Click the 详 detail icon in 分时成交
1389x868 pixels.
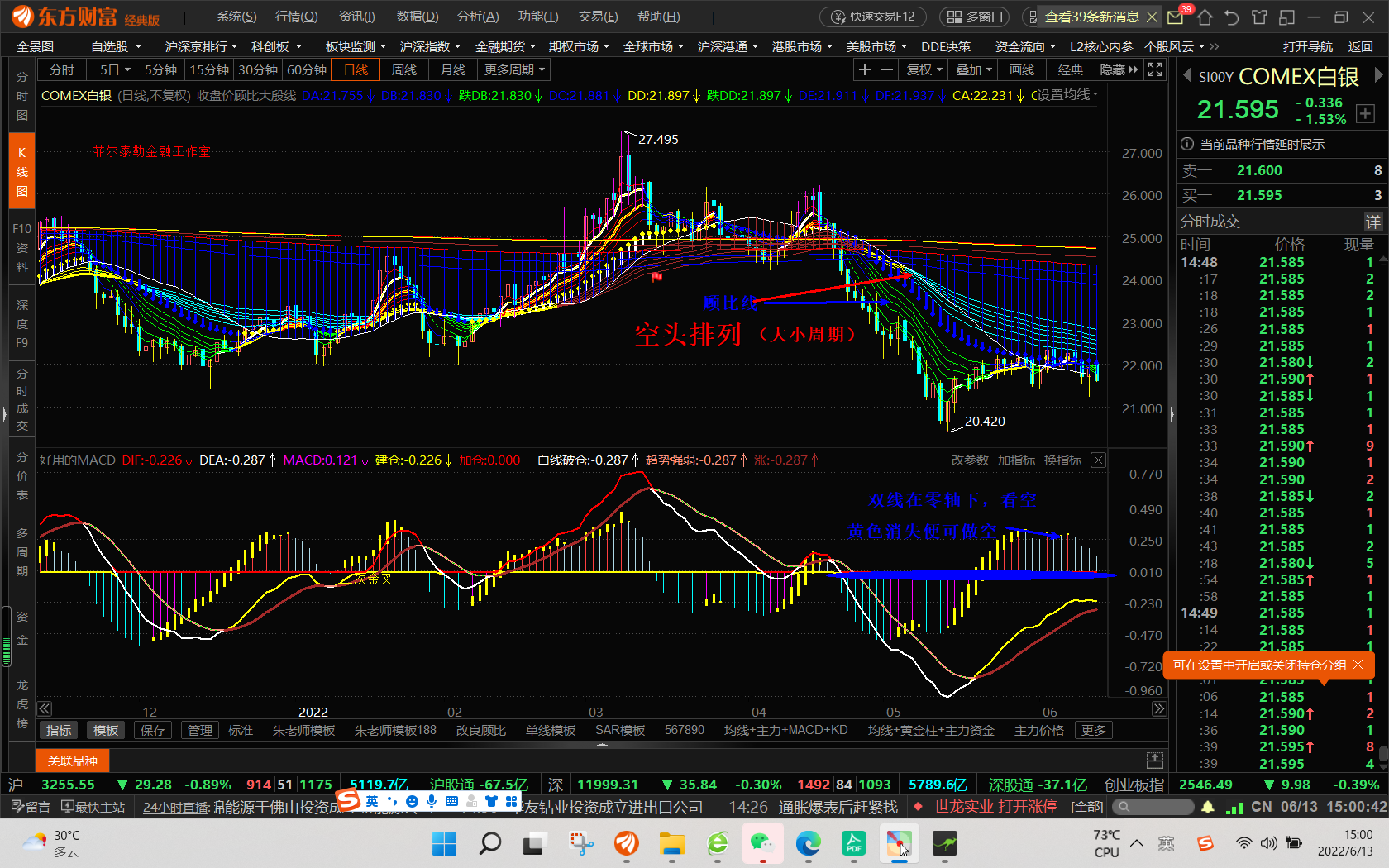[1372, 222]
